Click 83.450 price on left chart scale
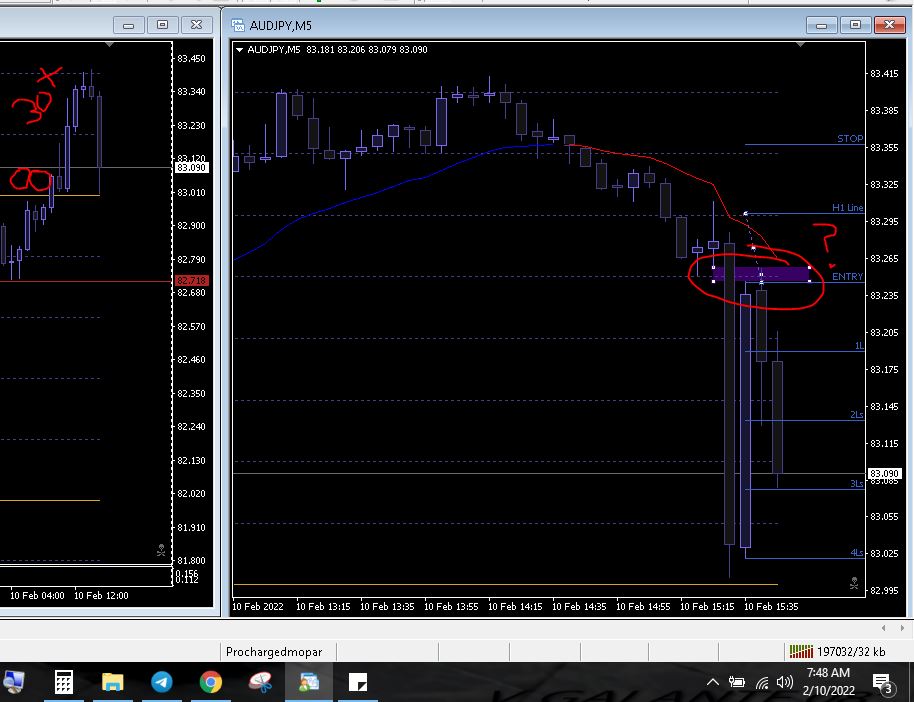The width and height of the screenshot is (914, 702). click(191, 58)
